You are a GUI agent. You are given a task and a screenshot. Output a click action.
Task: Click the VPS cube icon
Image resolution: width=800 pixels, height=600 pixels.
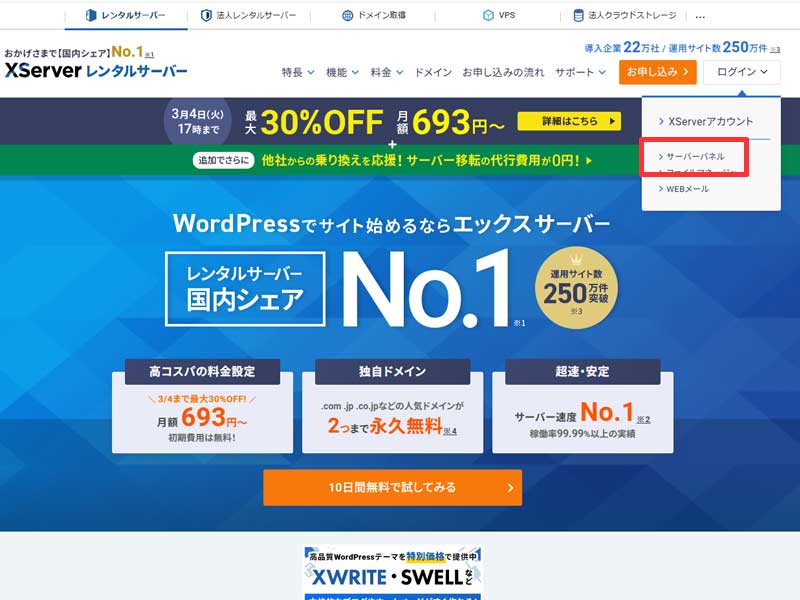click(x=488, y=16)
